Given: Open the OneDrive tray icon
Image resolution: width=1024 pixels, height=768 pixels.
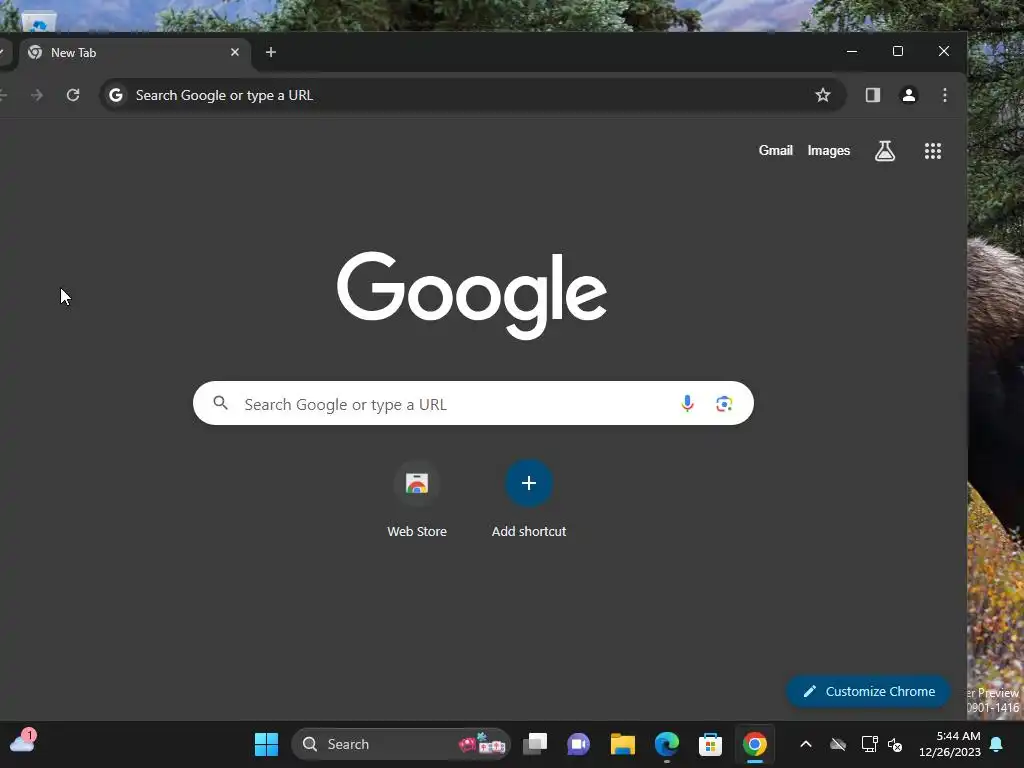Looking at the screenshot, I should pos(838,744).
